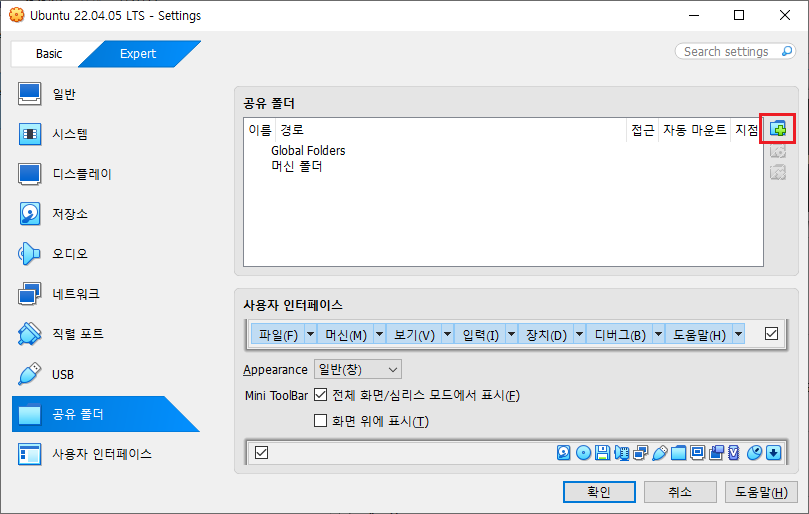
Task: Expand the 머신(M) menu dropdown arrow
Action: click(379, 334)
